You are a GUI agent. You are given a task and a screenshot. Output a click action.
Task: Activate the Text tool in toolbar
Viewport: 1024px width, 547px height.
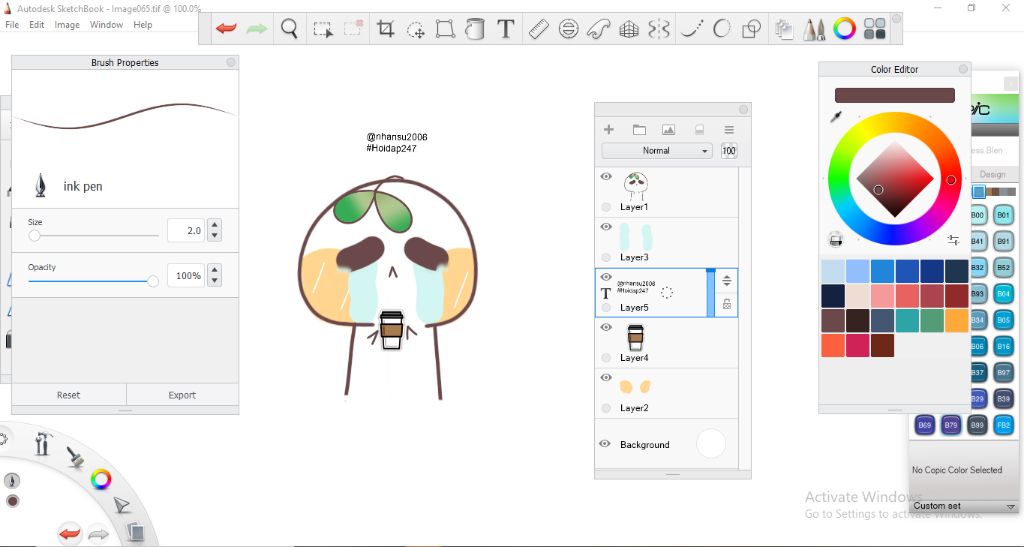tap(505, 29)
